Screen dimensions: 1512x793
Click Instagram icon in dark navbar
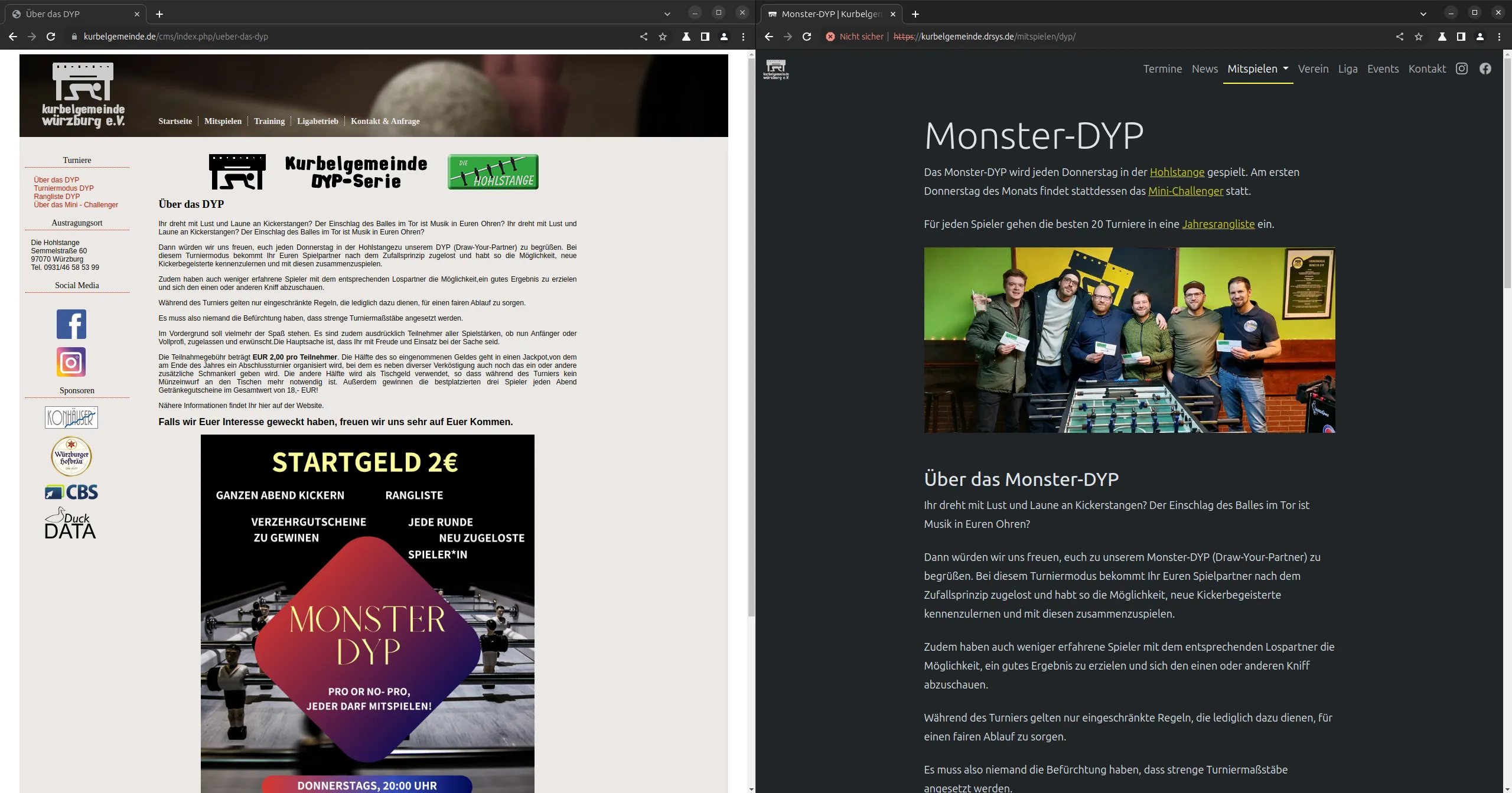[x=1462, y=68]
